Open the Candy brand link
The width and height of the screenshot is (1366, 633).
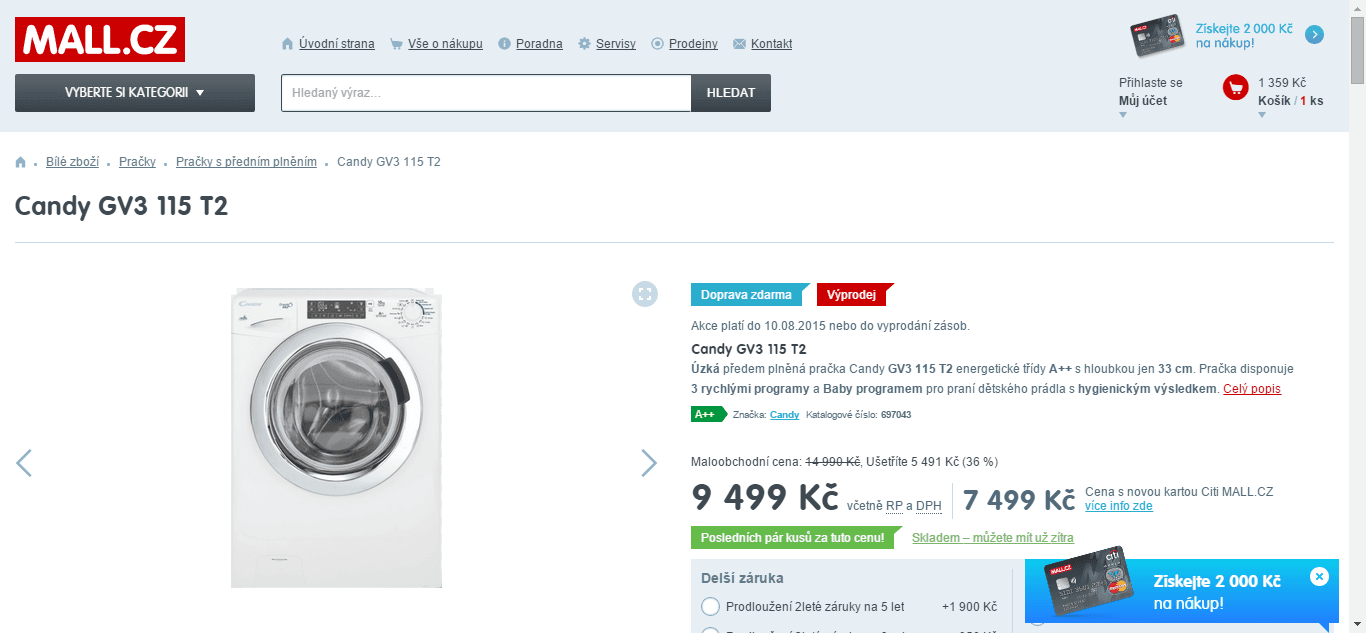click(x=784, y=415)
